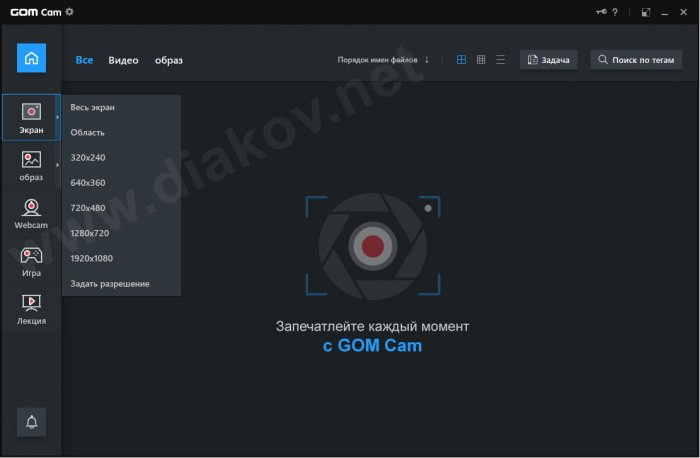Expand the Экран submenu arrow
This screenshot has height=458, width=700.
[x=58, y=117]
